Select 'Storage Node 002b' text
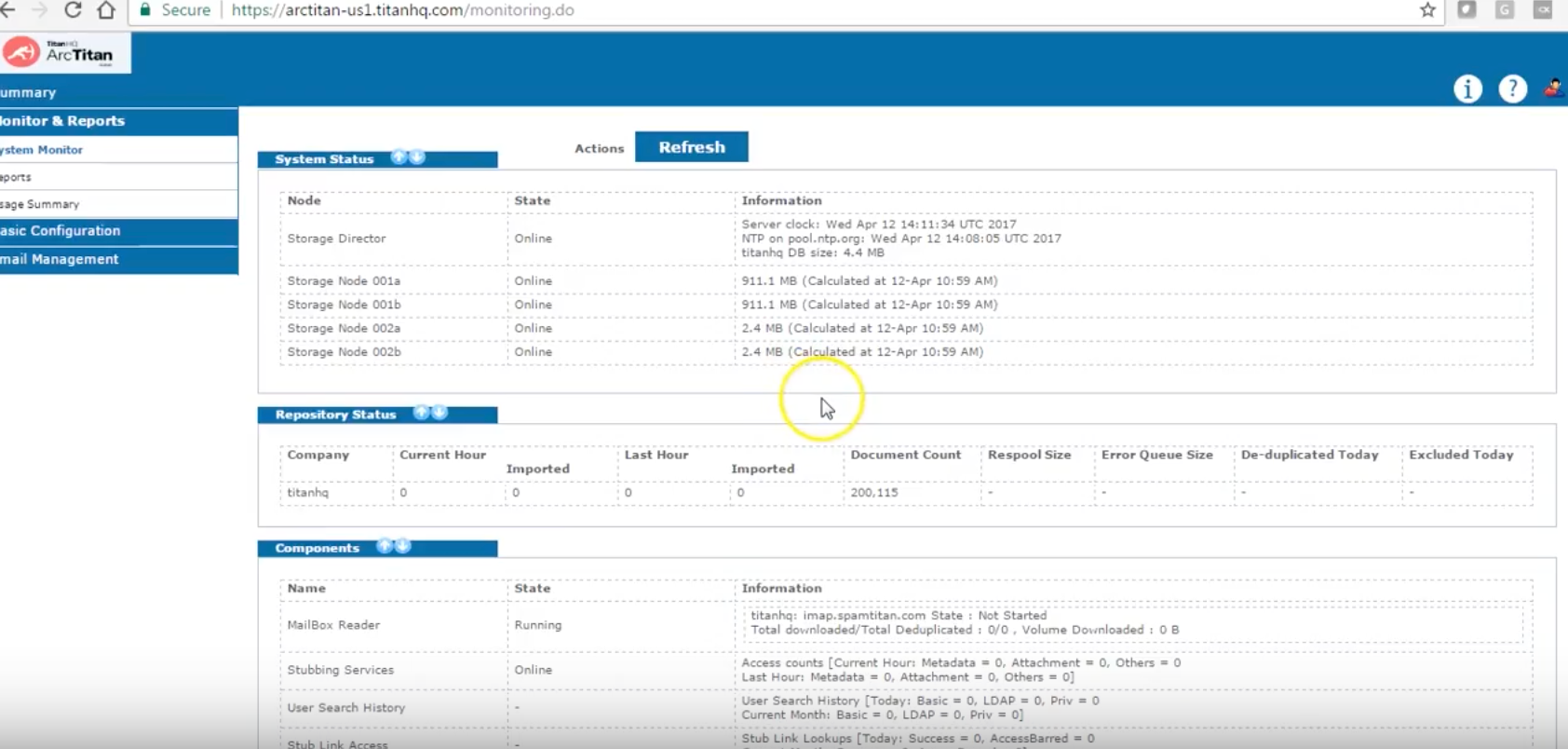This screenshot has height=749, width=1568. click(x=344, y=352)
